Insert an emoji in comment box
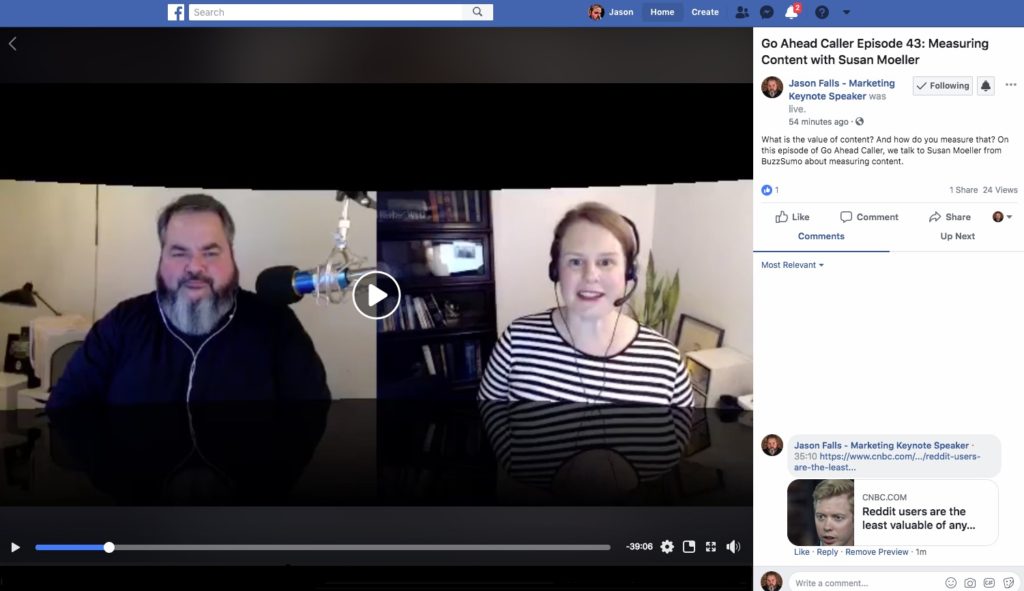The height and width of the screenshot is (591, 1024). [x=951, y=583]
